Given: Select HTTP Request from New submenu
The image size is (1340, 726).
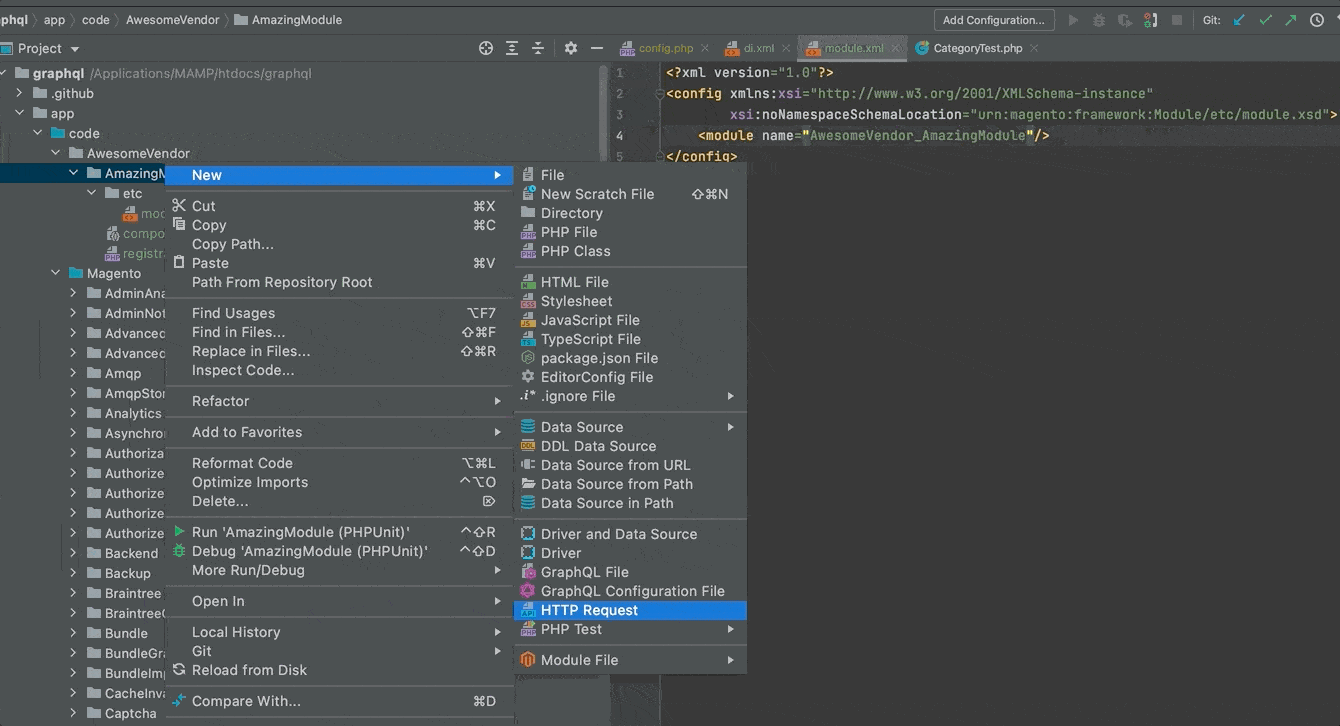Looking at the screenshot, I should 589,610.
